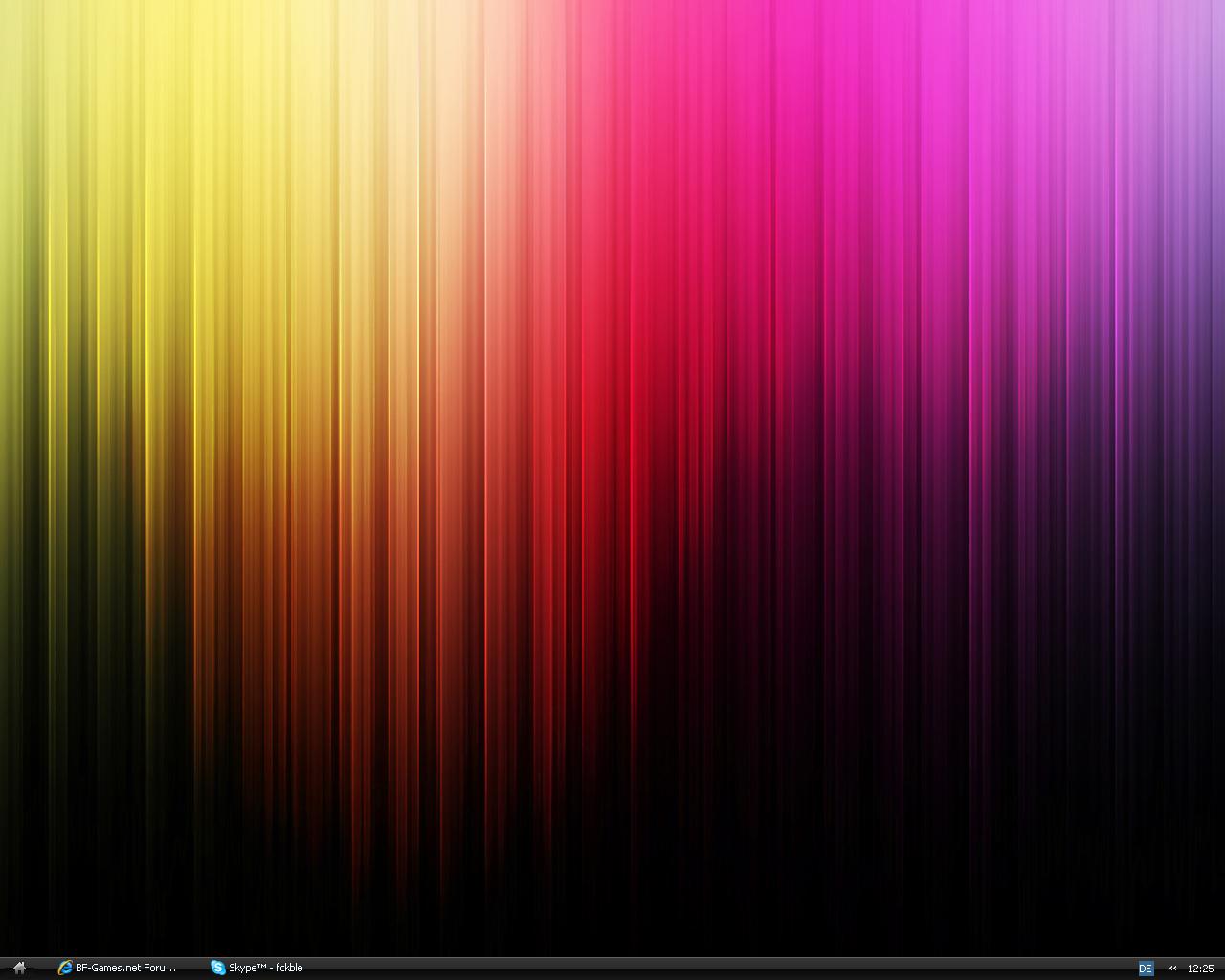Viewport: 1225px width, 980px height.
Task: Click the bright yellow area of wallpaper
Action: click(220, 144)
